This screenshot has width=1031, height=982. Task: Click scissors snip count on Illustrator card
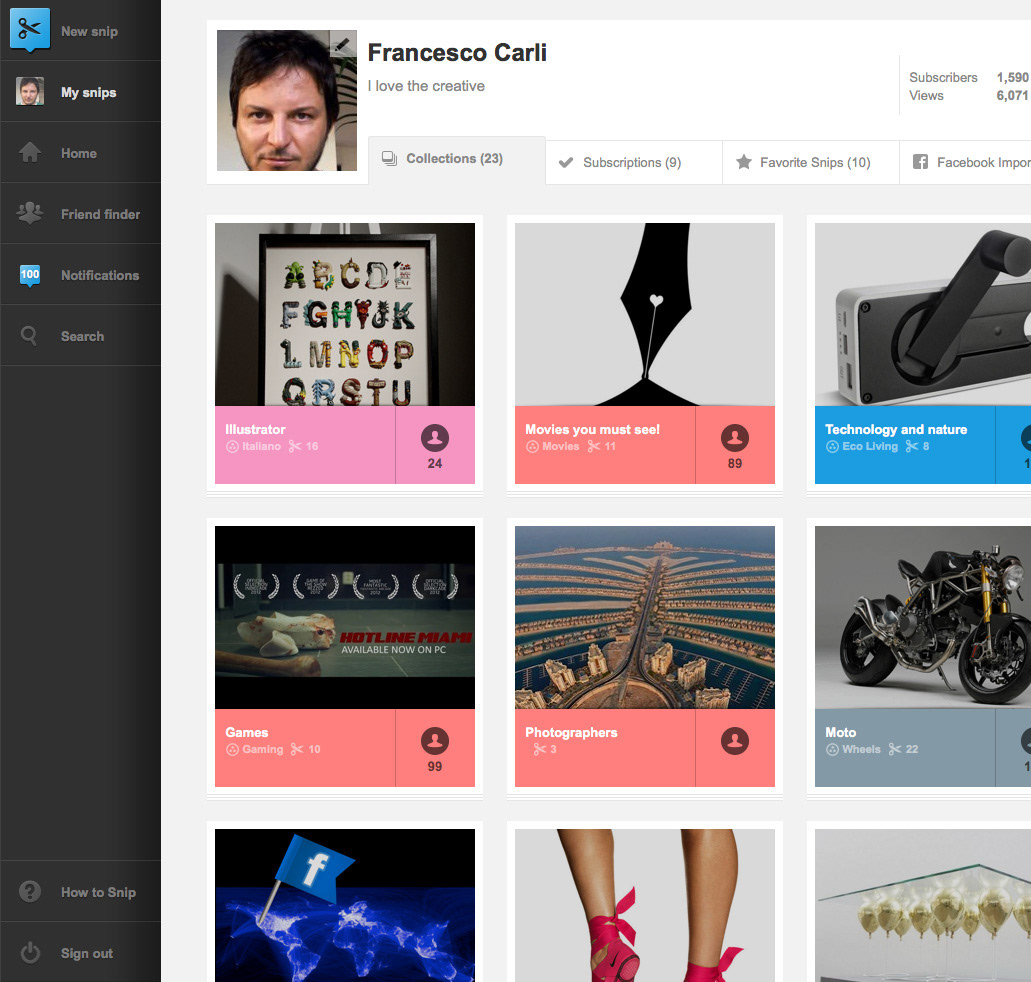pyautogui.click(x=303, y=446)
